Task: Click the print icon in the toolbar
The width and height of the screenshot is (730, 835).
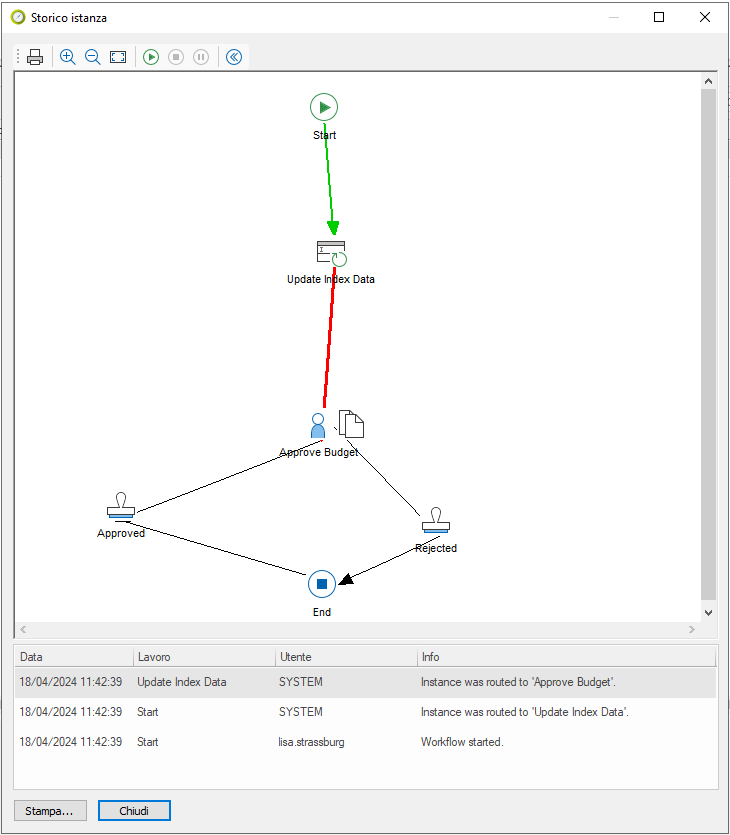Action: [x=35, y=57]
